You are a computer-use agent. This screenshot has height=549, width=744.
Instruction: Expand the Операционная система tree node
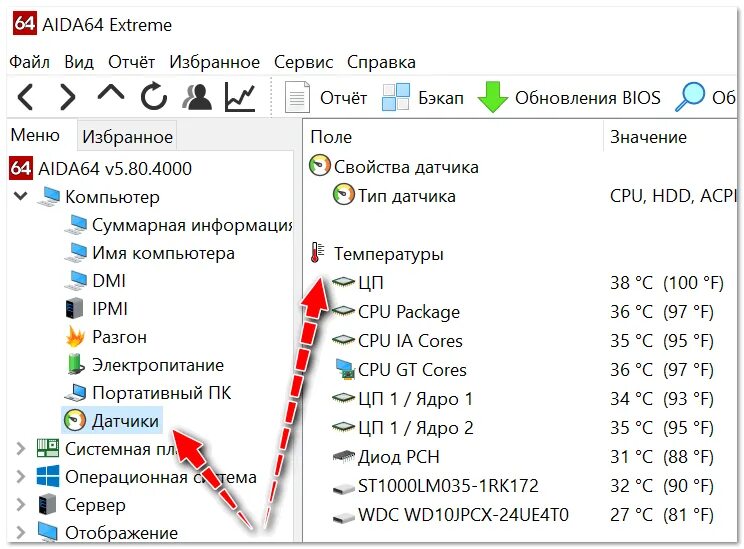click(x=21, y=476)
